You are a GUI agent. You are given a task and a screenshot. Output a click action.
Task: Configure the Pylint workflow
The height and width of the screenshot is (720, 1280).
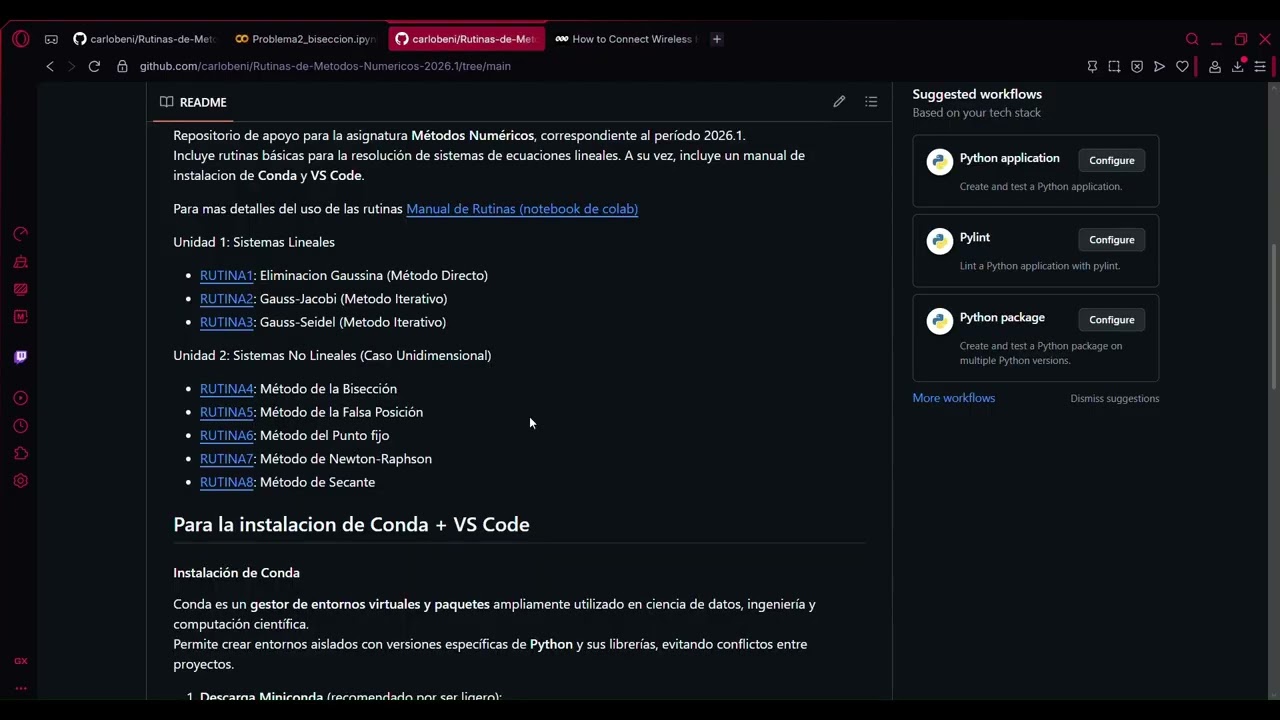[1112, 240]
